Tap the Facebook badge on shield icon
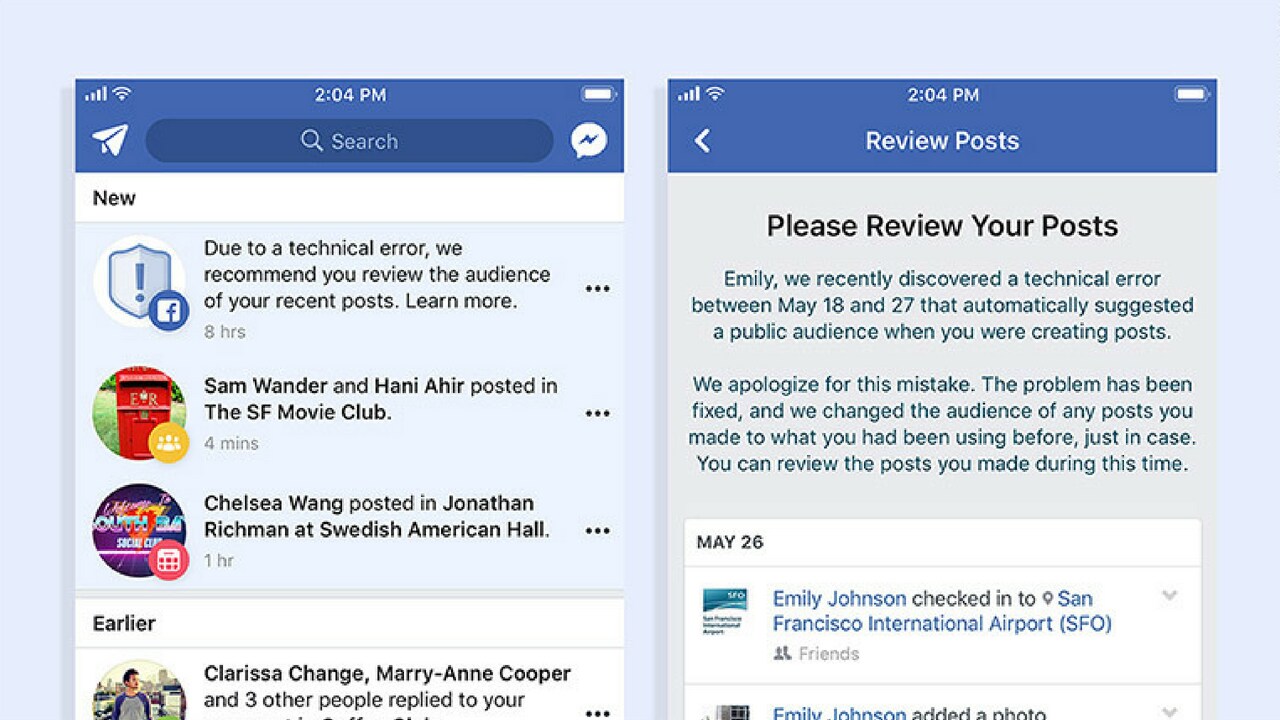Image resolution: width=1280 pixels, height=720 pixels. 169,312
